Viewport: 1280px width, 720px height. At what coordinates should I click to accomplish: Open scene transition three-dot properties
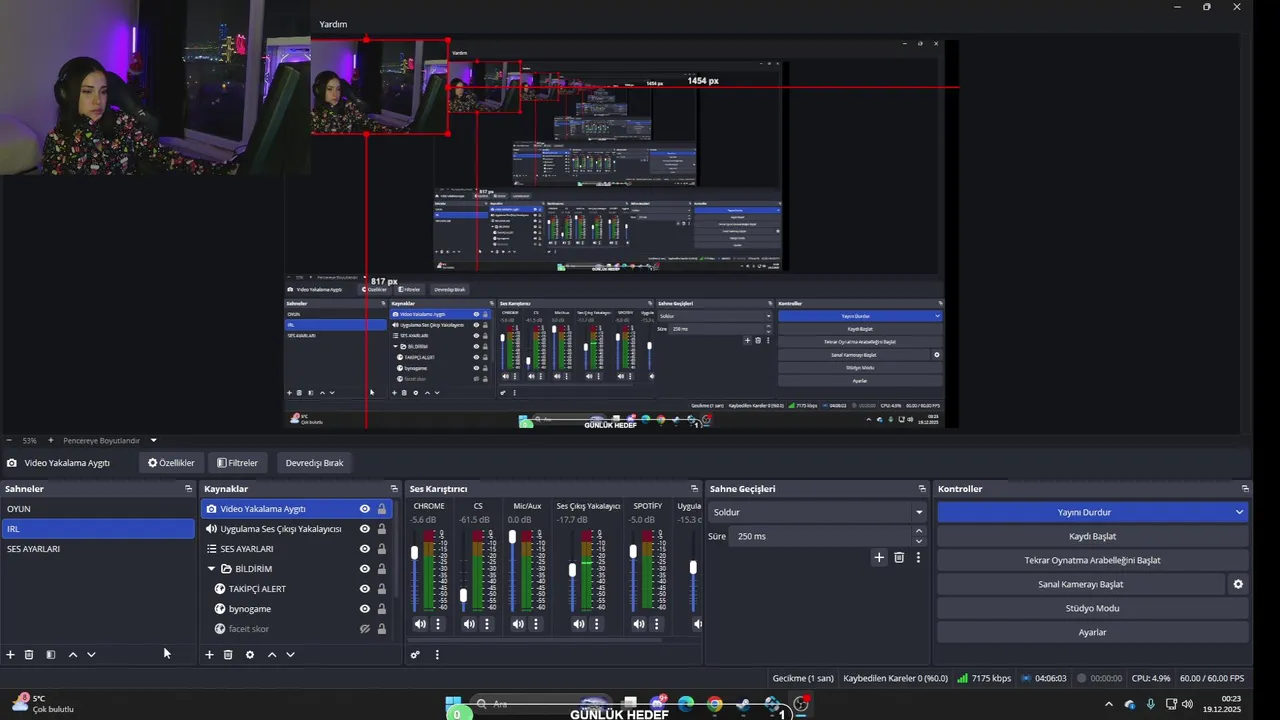918,557
